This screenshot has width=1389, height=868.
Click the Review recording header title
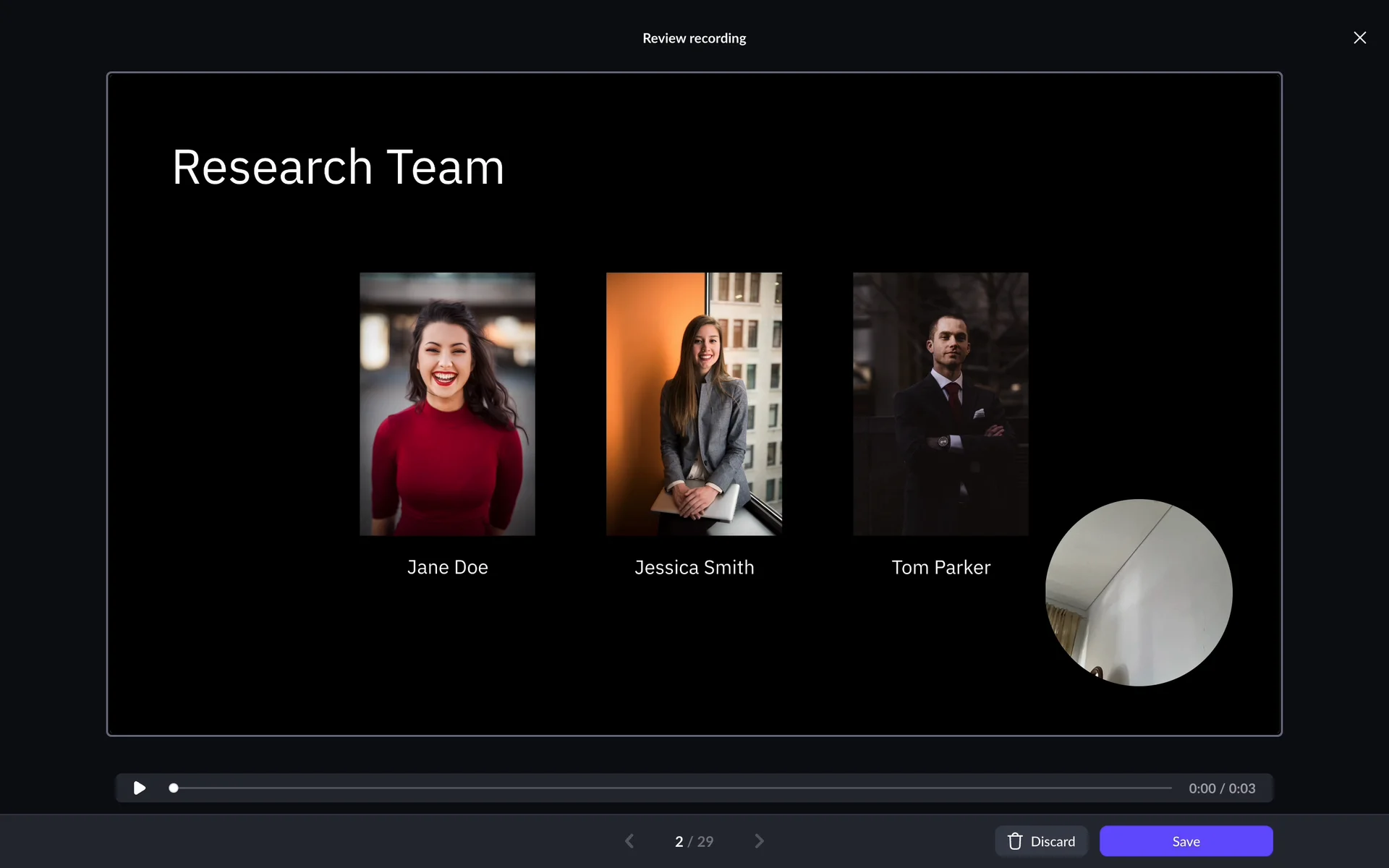point(694,38)
